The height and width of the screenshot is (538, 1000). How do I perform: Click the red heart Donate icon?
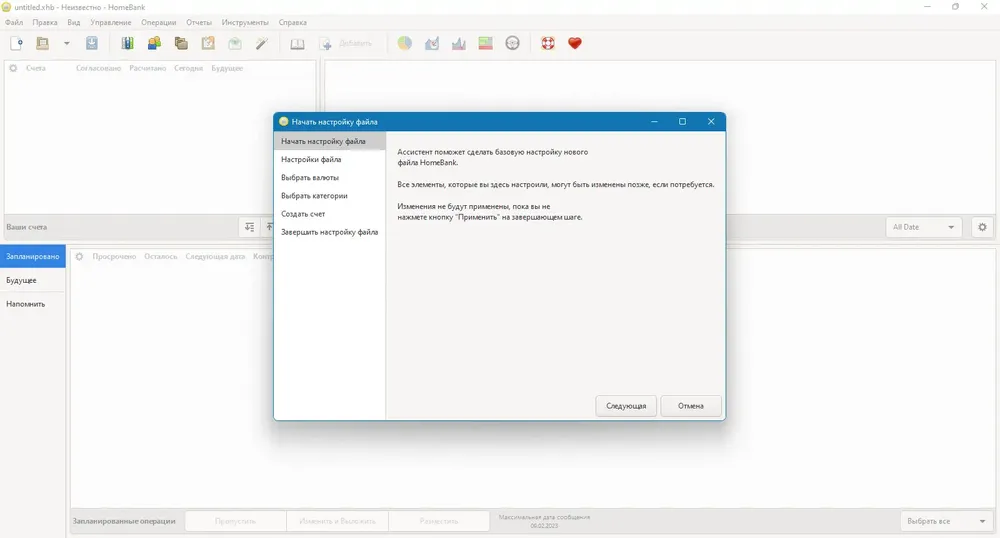[575, 43]
